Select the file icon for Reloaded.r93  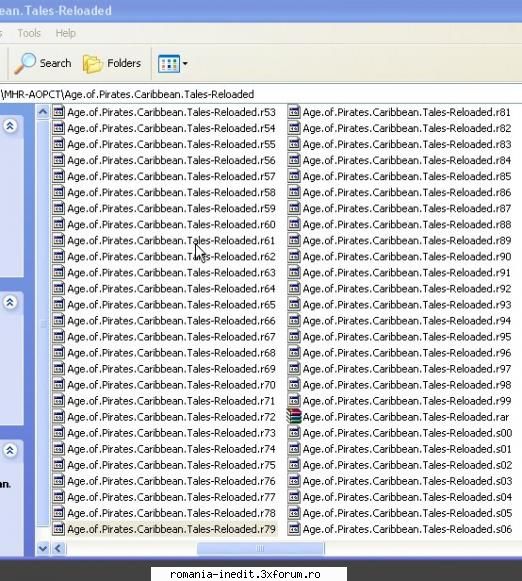[294, 304]
